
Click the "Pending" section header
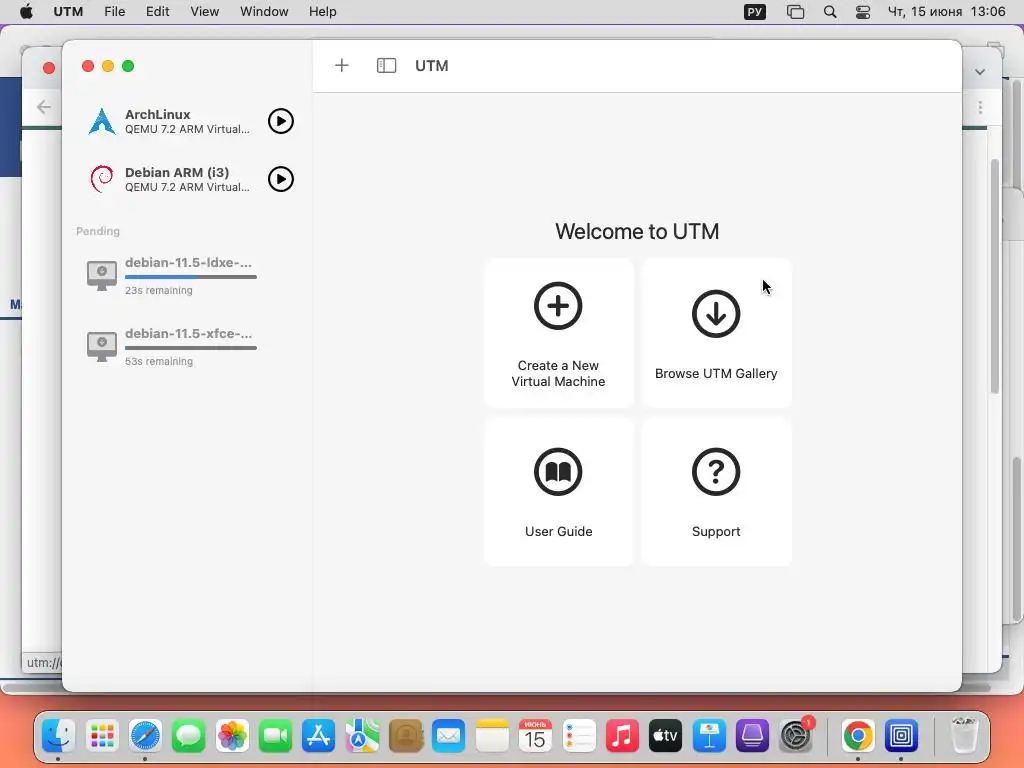click(x=98, y=231)
